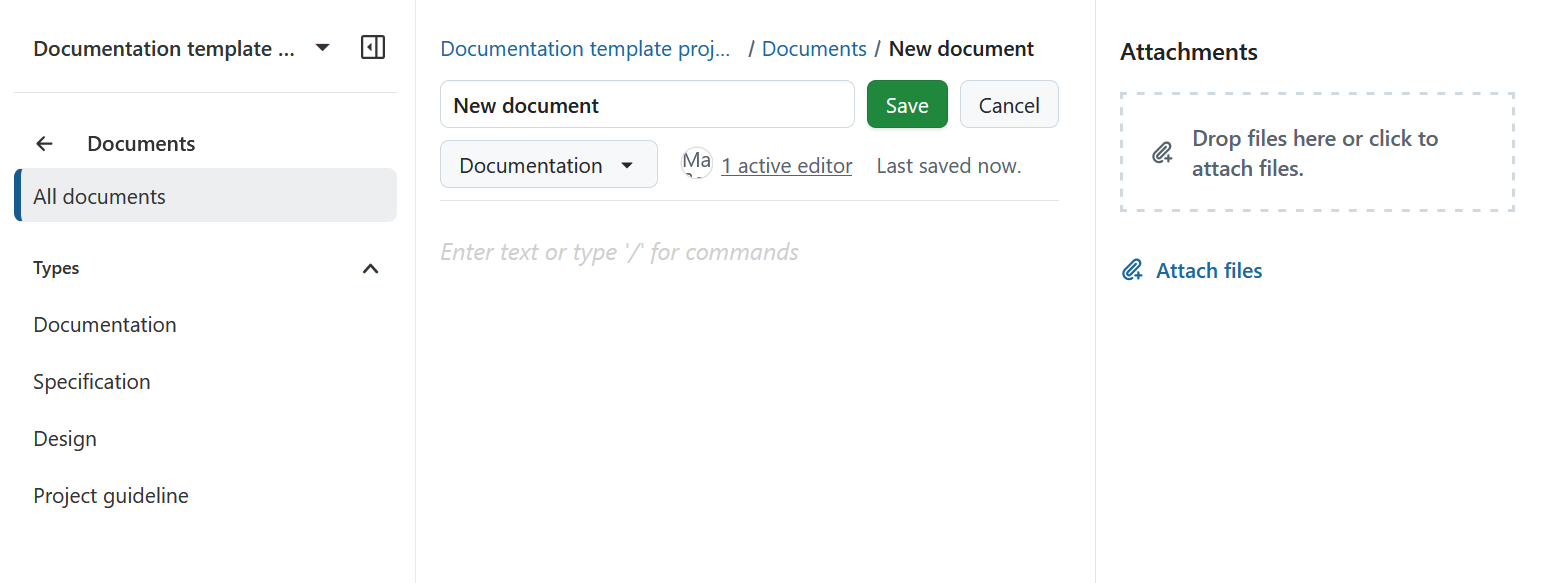Screen dimensions: 1554x583
Task: Click the paperclip icon beside Attach files
Action: (x=1132, y=269)
